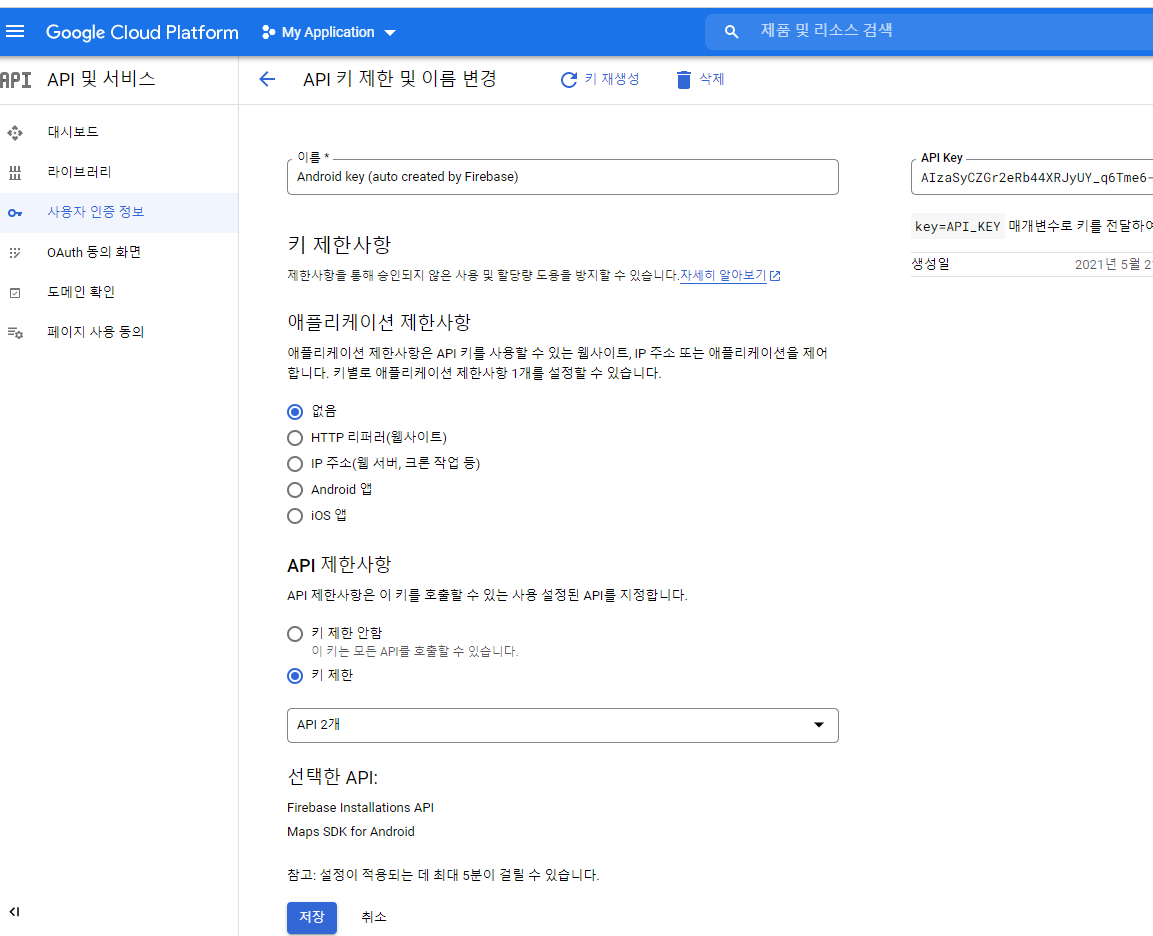The height and width of the screenshot is (936, 1153).
Task: Open 페이지 사용 동의 in the sidebar
Action: 96,332
